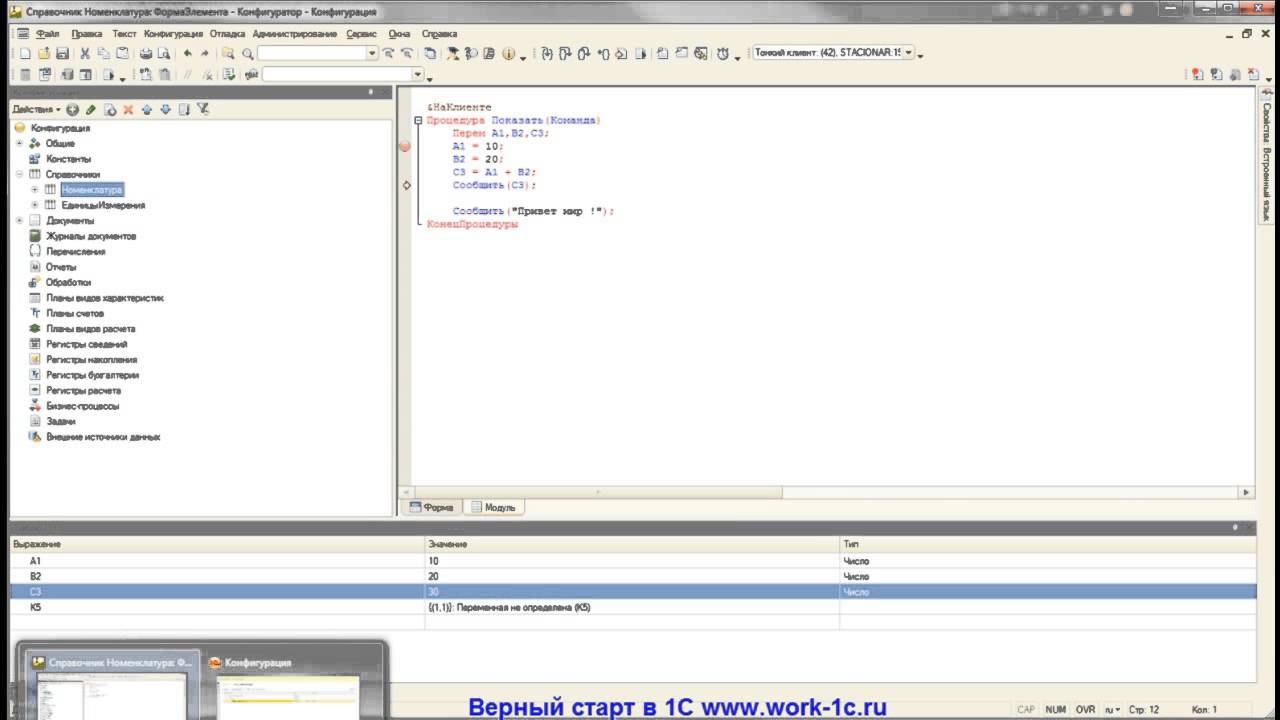The image size is (1280, 720).
Task: Click the Move Up arrow in tree toolbar
Action: coord(147,109)
